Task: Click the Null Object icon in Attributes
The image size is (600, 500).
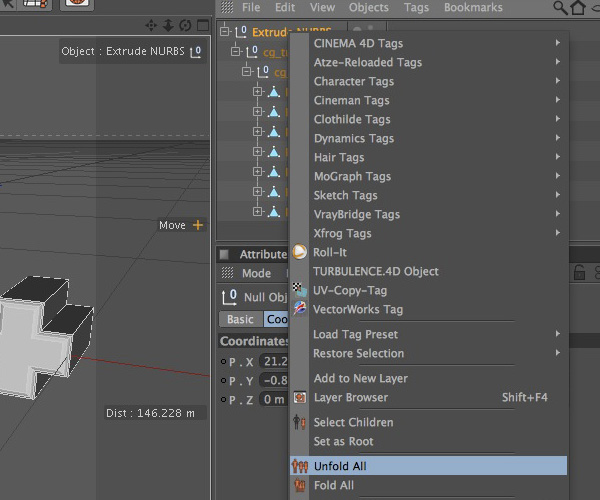Action: click(229, 297)
